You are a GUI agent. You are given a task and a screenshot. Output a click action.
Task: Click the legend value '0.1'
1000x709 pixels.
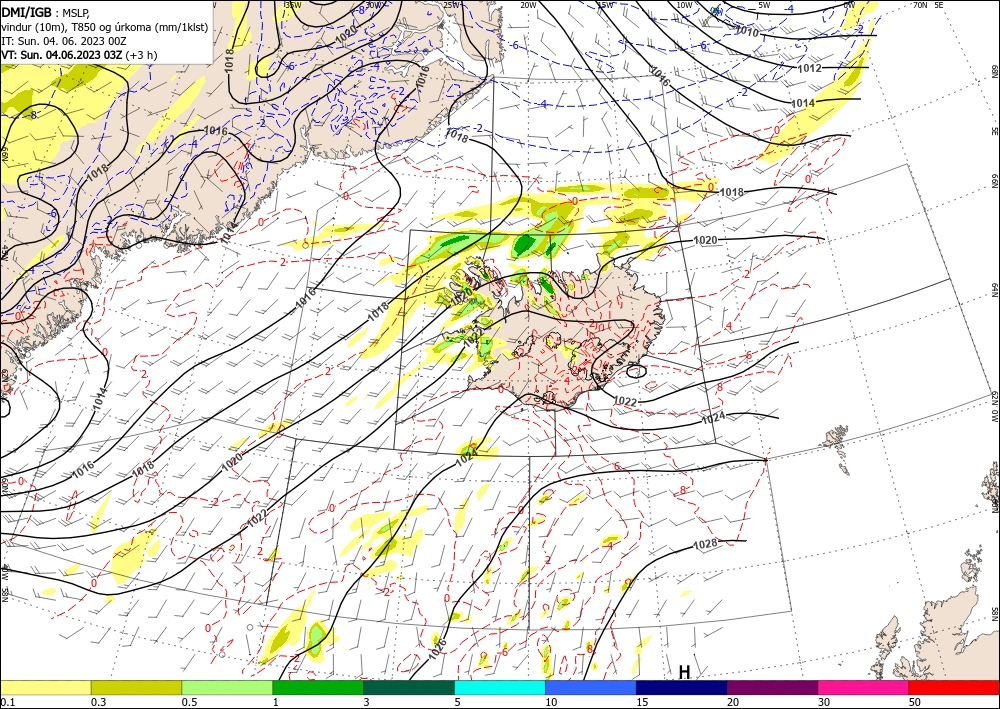6,702
